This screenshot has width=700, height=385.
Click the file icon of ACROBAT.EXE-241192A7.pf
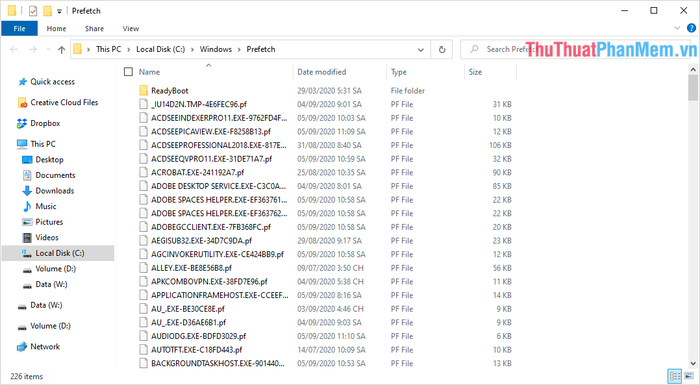(143, 172)
